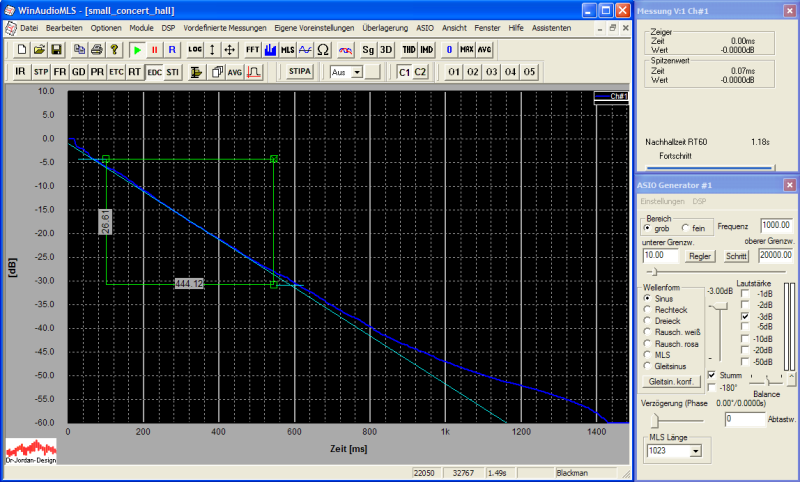The image size is (800, 482).
Task: Click the Frequenz input field
Action: [775, 225]
